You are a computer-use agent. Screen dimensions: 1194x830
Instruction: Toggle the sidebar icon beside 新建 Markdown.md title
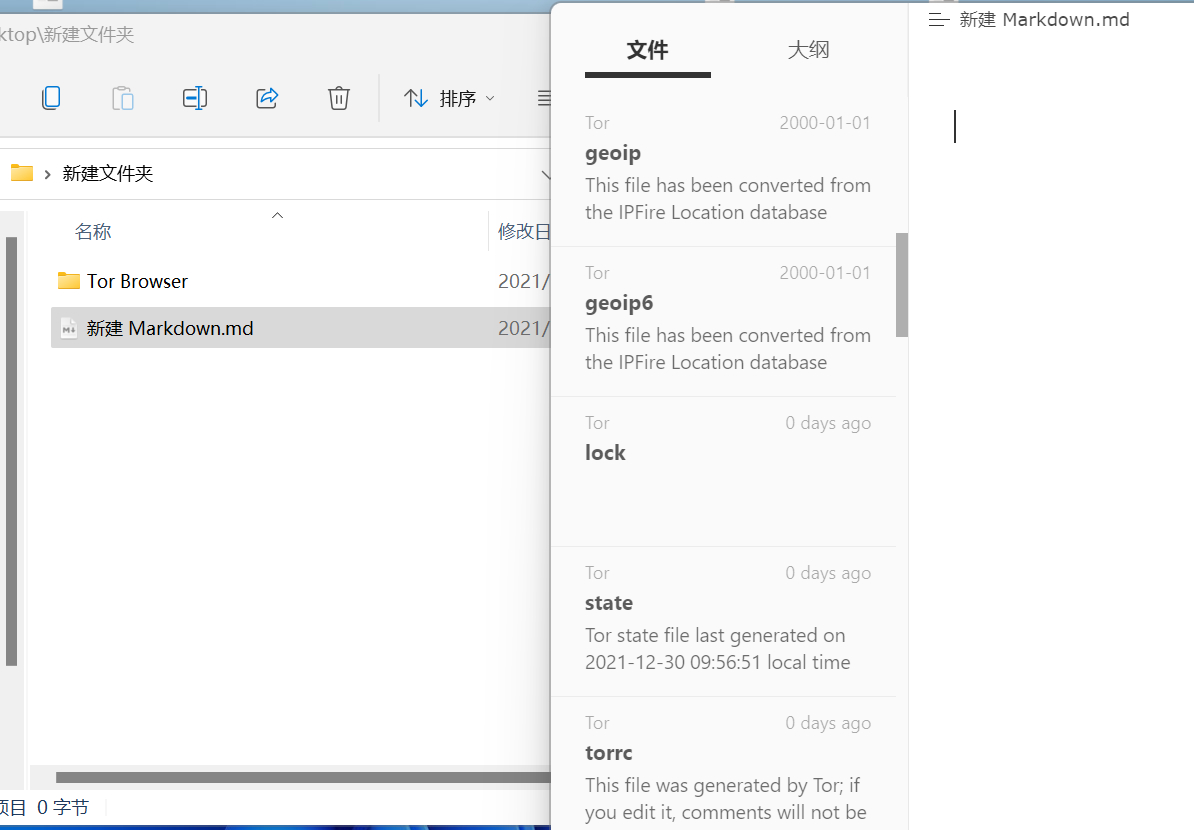click(939, 20)
